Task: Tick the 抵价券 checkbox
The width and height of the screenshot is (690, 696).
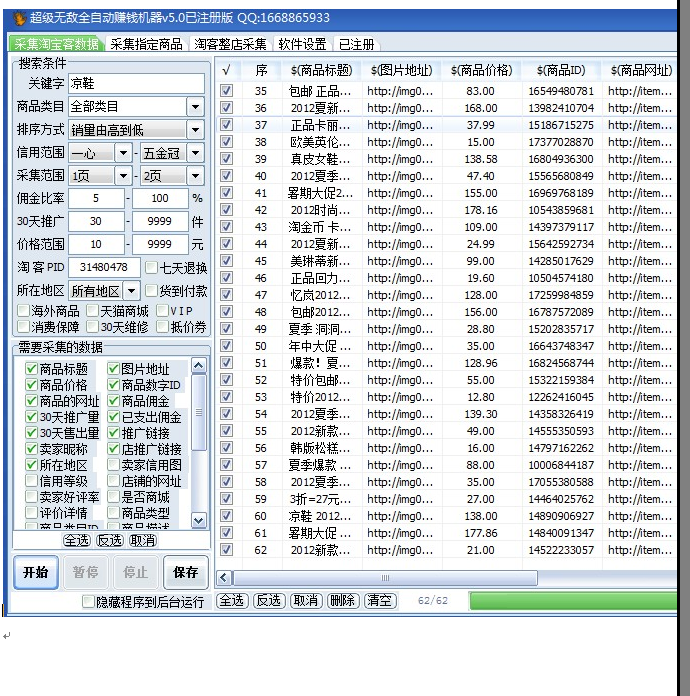Action: point(162,327)
